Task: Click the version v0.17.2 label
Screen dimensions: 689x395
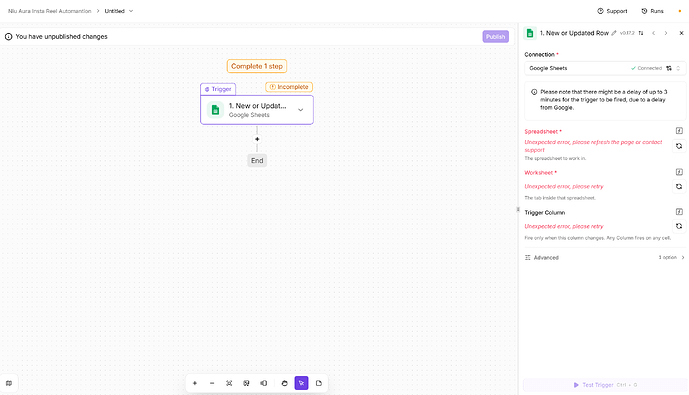Action: click(627, 33)
